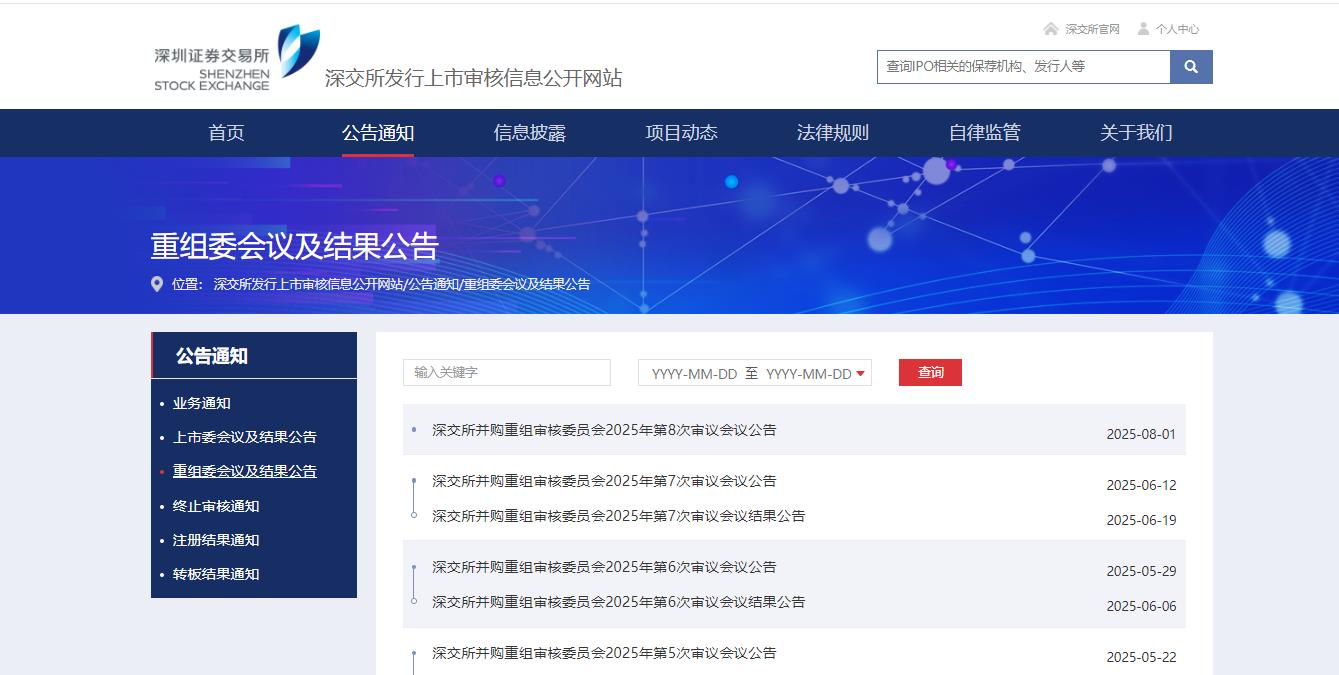
Task: Click the 重组委会议及结果公告 page title
Action: pyautogui.click(x=294, y=246)
